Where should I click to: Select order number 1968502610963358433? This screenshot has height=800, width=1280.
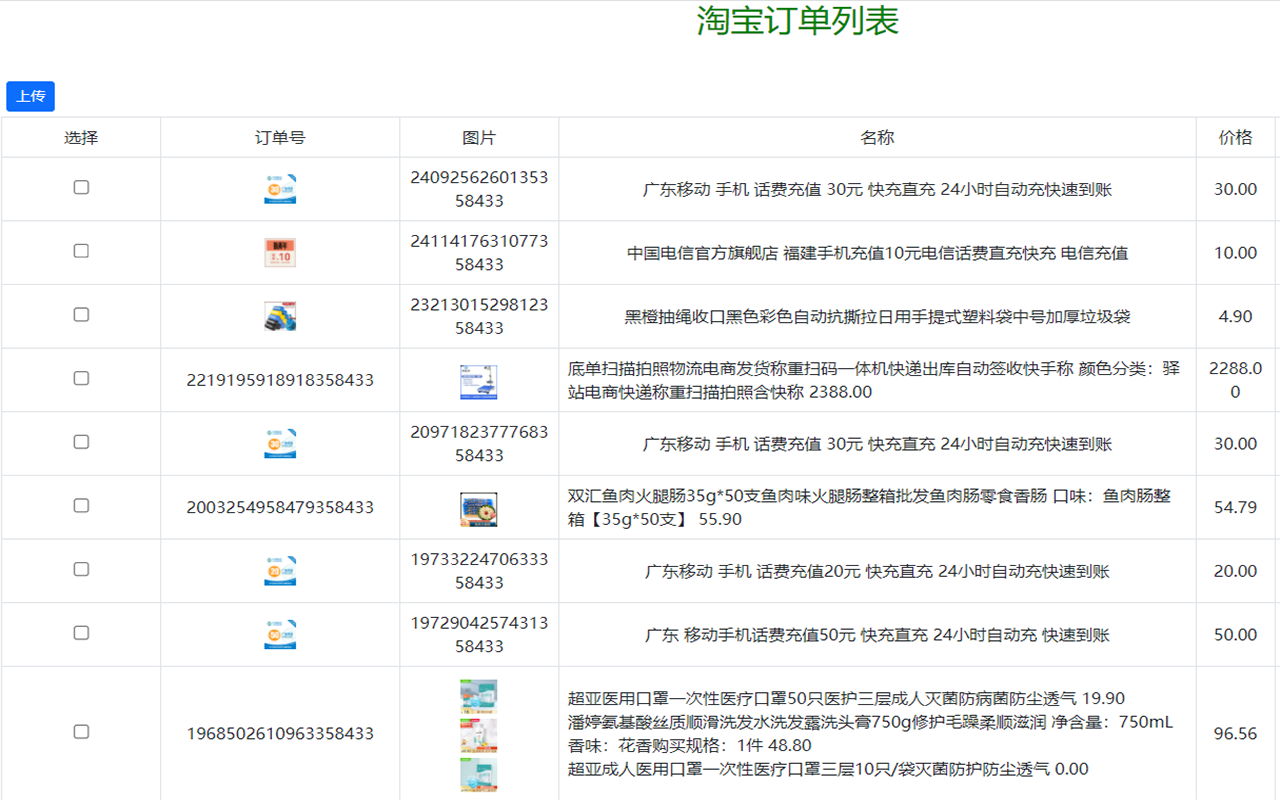coord(280,733)
